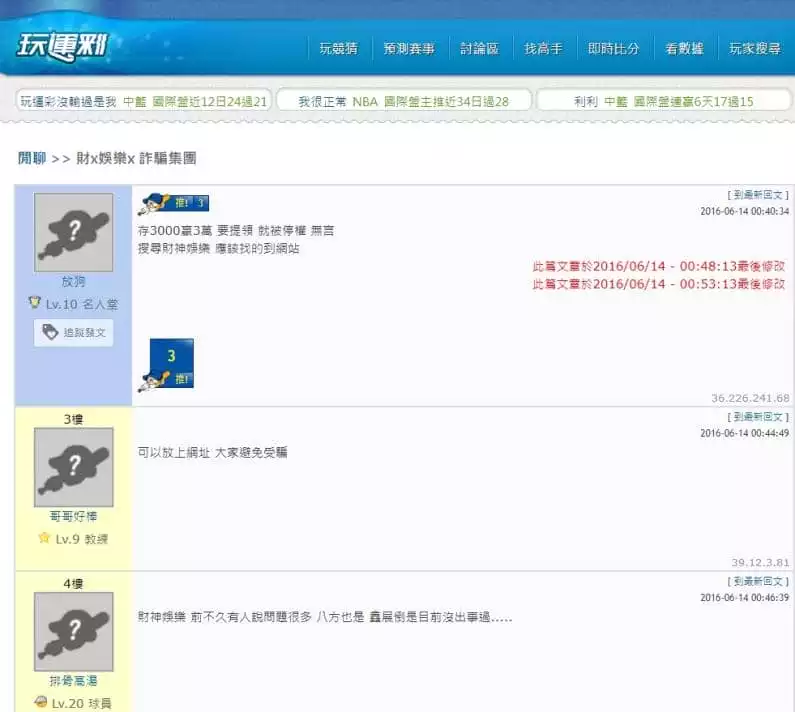Click the Lv.10 名人堂 rank text

coord(82,304)
